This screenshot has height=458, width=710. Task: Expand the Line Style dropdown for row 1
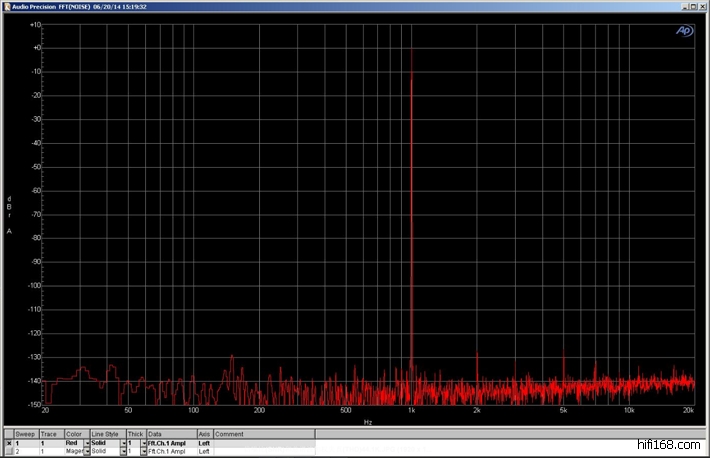122,443
